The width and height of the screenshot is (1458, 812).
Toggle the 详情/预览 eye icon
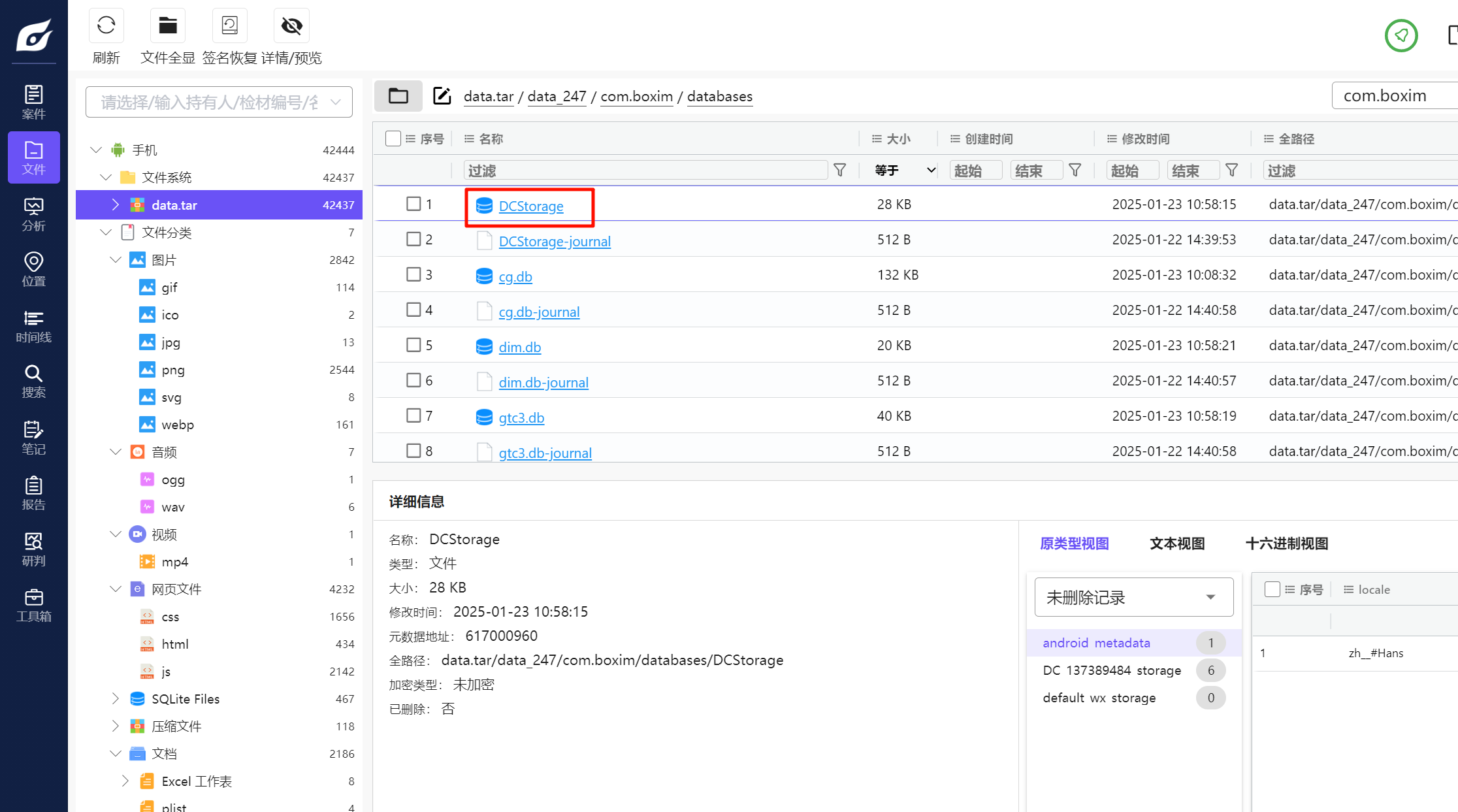click(291, 26)
